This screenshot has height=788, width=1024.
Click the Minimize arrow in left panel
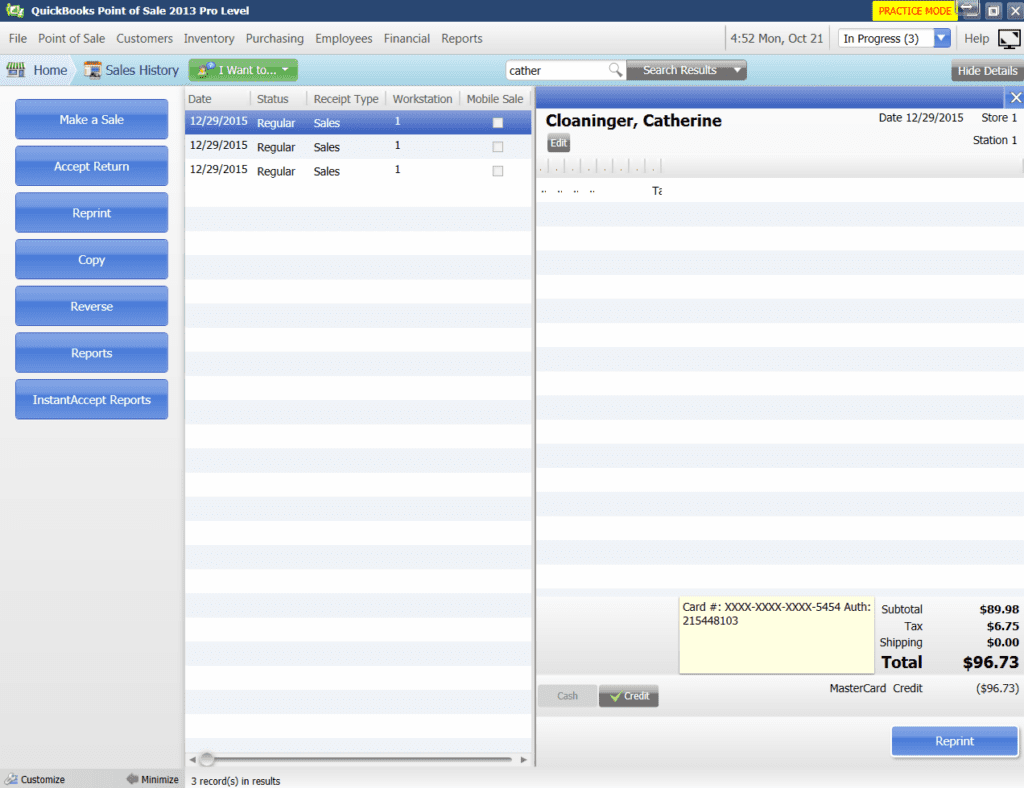132,779
